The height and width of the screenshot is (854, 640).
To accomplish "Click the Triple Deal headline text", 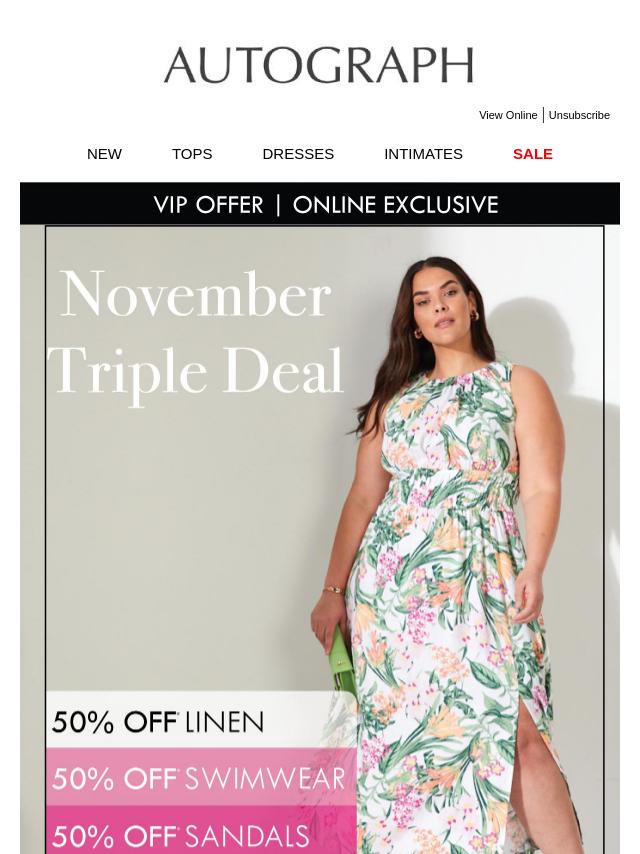I will [196, 372].
